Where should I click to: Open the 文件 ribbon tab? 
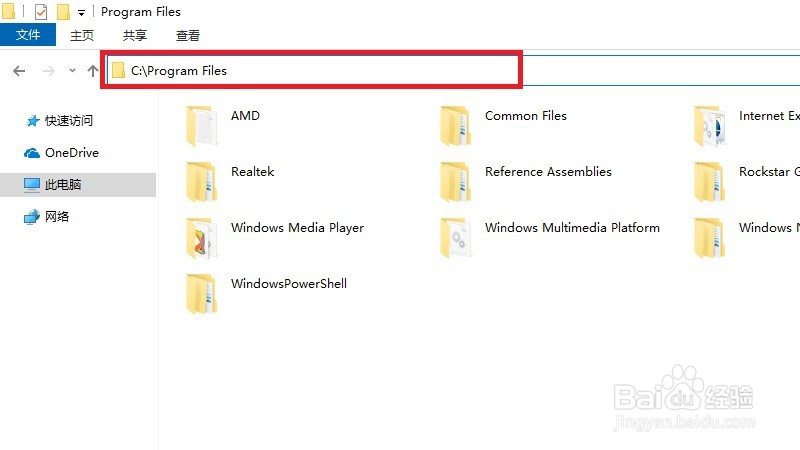point(28,35)
